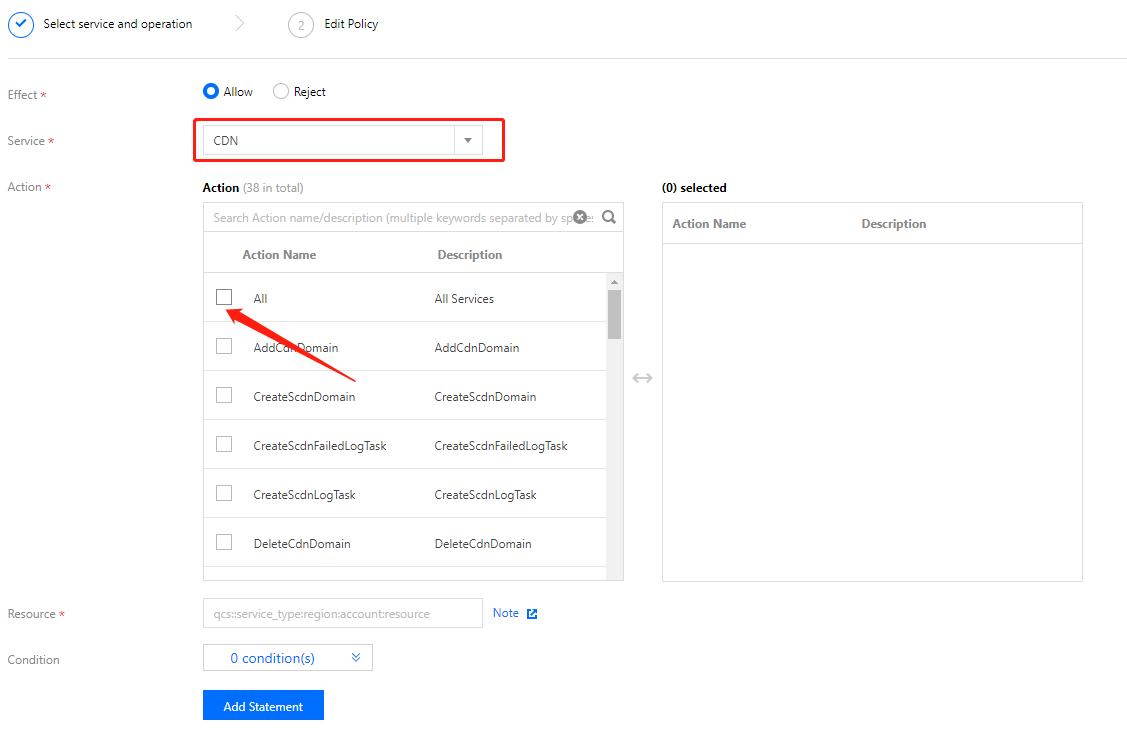The width and height of the screenshot is (1127, 737).
Task: Click the transfer arrows between lists
Action: [642, 378]
